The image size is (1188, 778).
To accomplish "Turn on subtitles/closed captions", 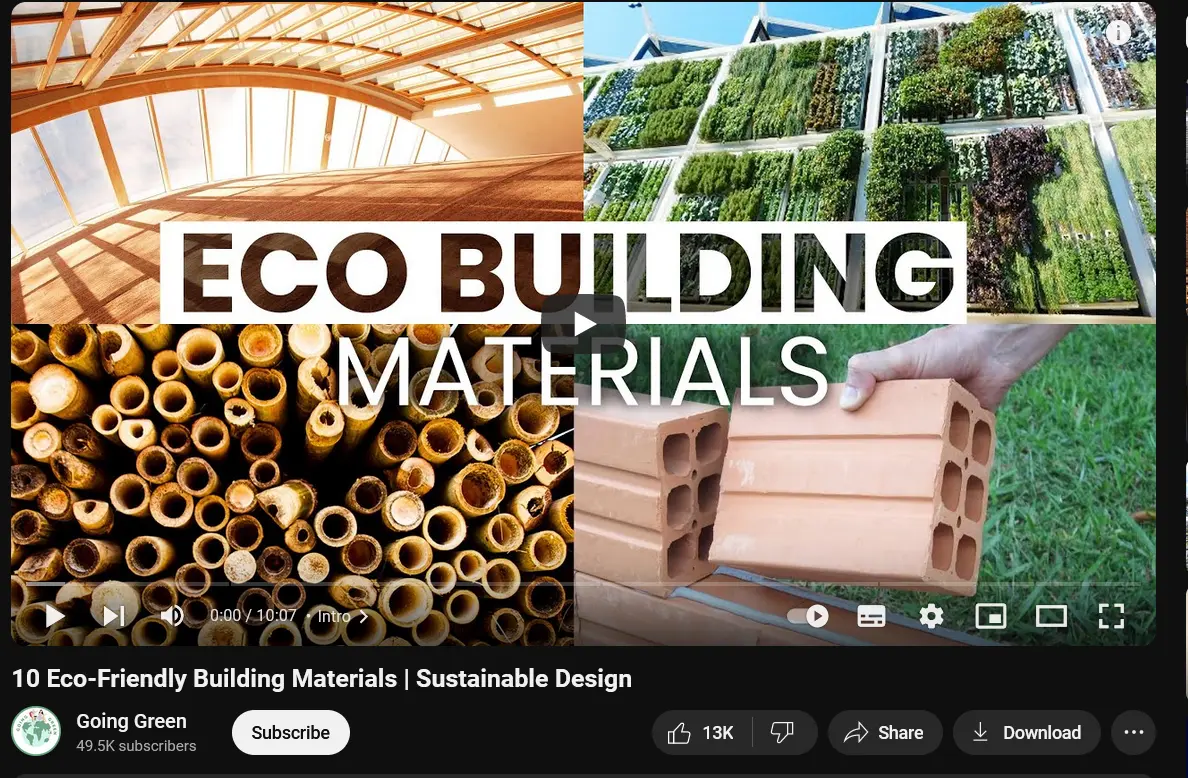I will [871, 616].
